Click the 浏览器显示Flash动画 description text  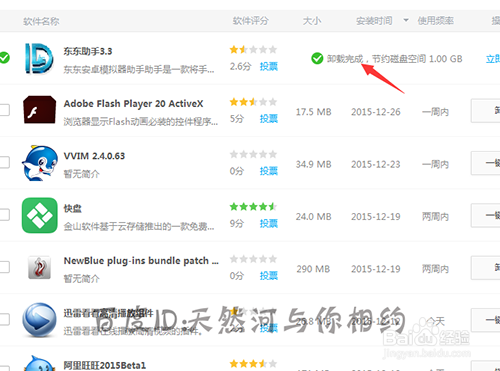click(141, 122)
